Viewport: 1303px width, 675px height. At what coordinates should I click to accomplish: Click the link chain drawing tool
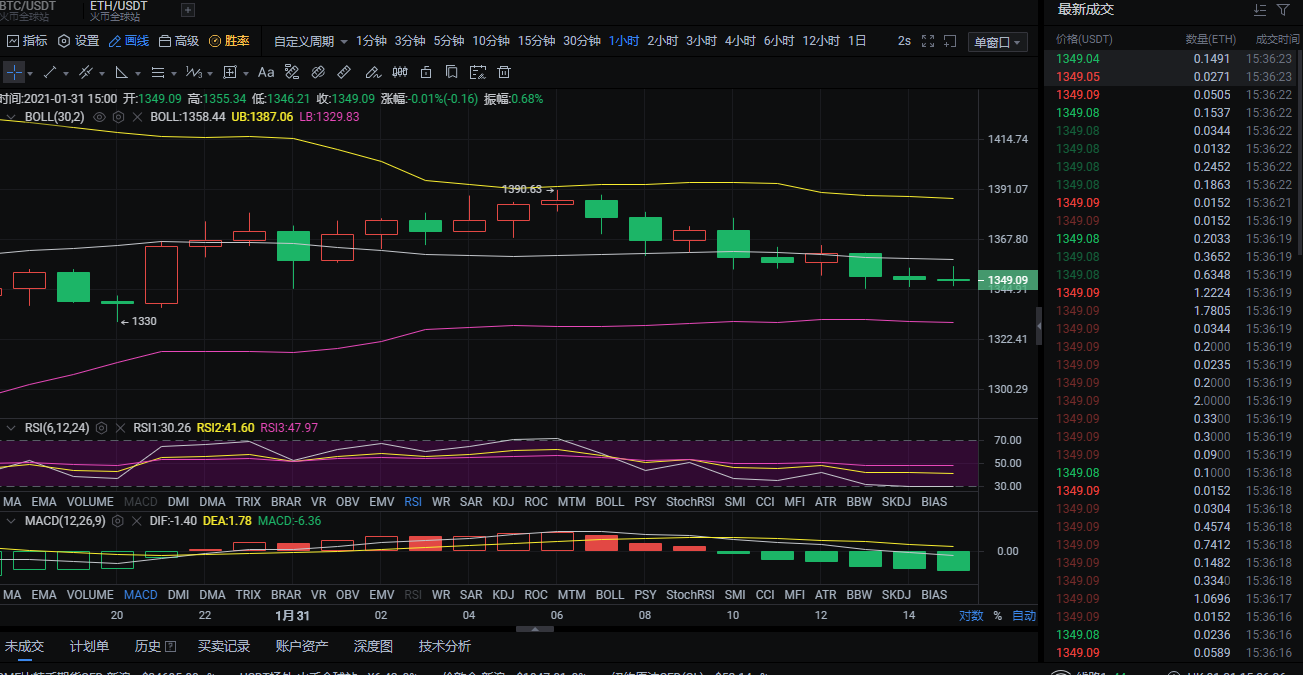[319, 72]
